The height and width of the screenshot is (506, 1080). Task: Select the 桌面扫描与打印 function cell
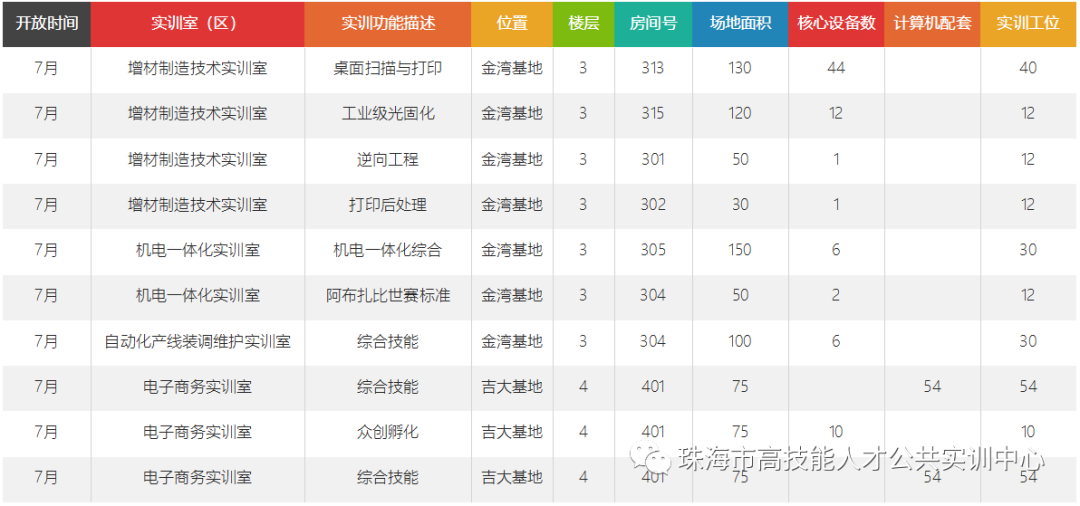click(x=388, y=68)
